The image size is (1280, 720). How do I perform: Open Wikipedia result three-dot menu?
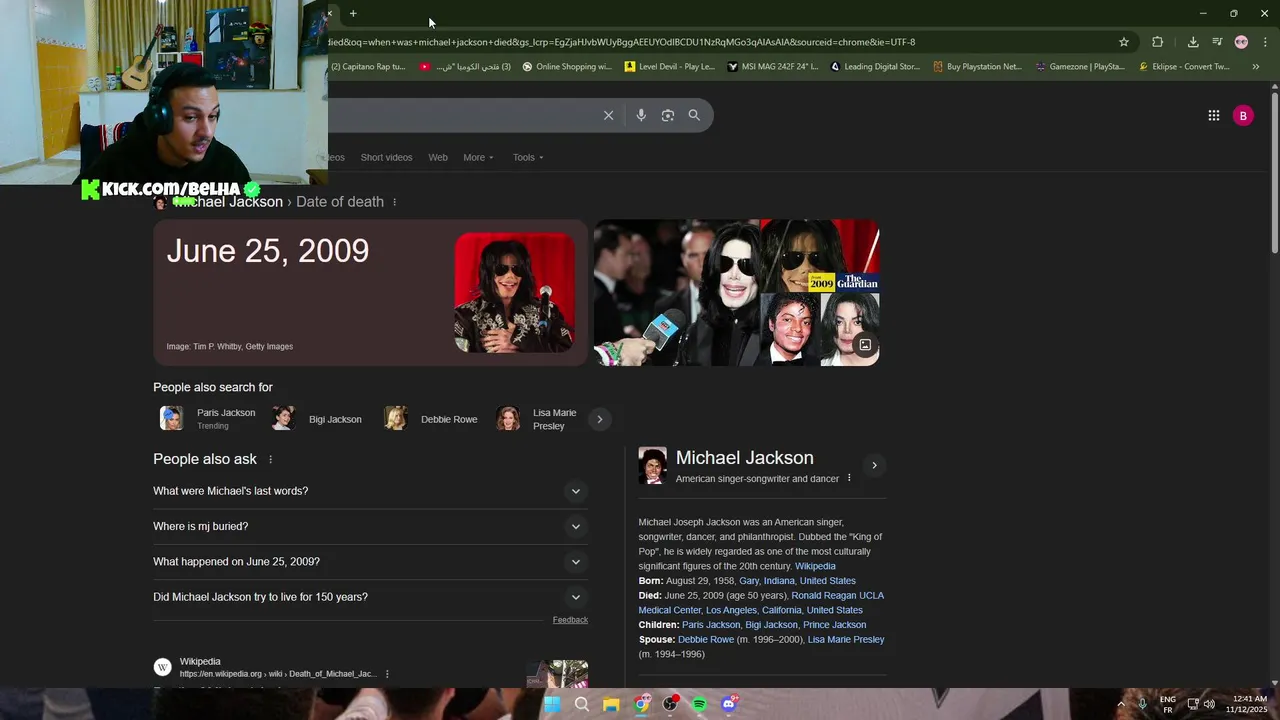coord(387,674)
